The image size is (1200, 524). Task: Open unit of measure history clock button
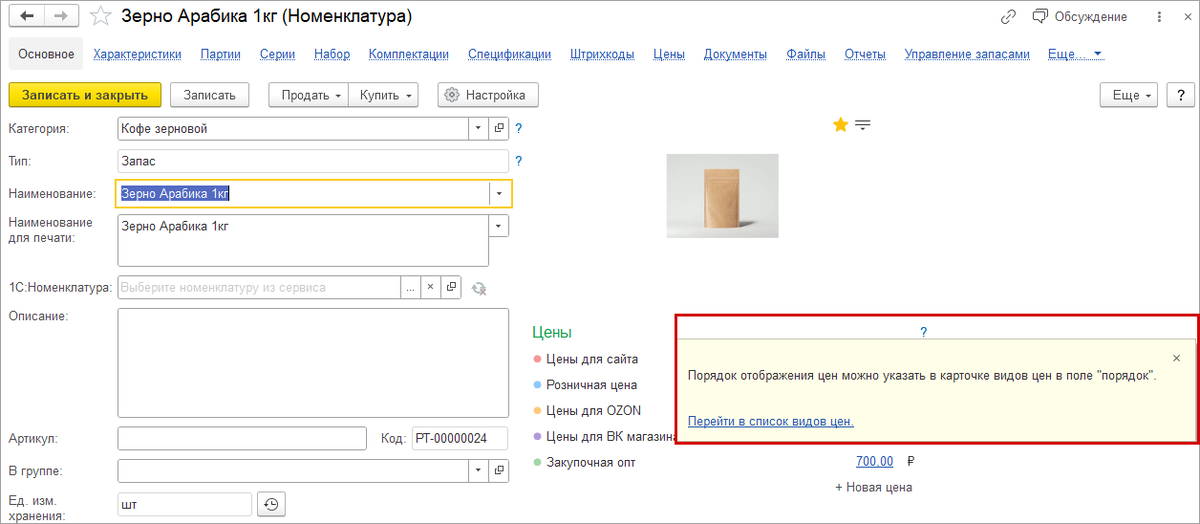click(x=270, y=505)
